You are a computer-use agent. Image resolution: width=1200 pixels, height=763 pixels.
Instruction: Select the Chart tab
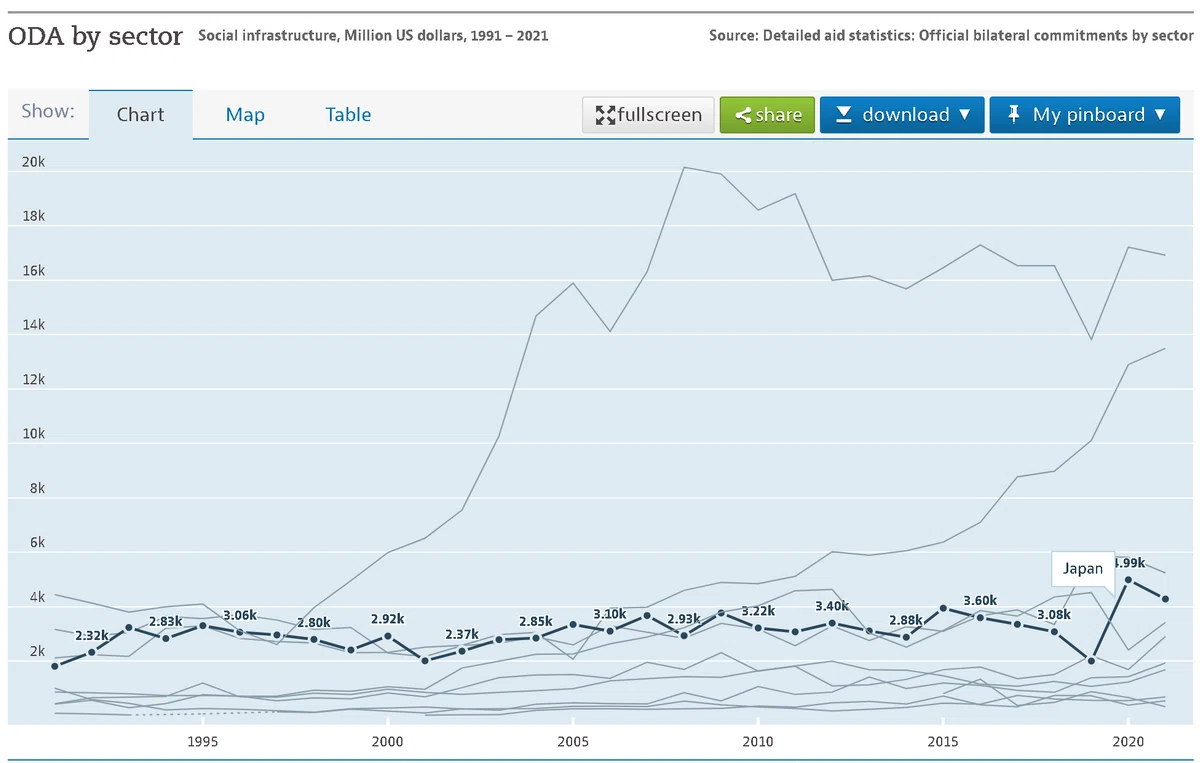tap(140, 115)
